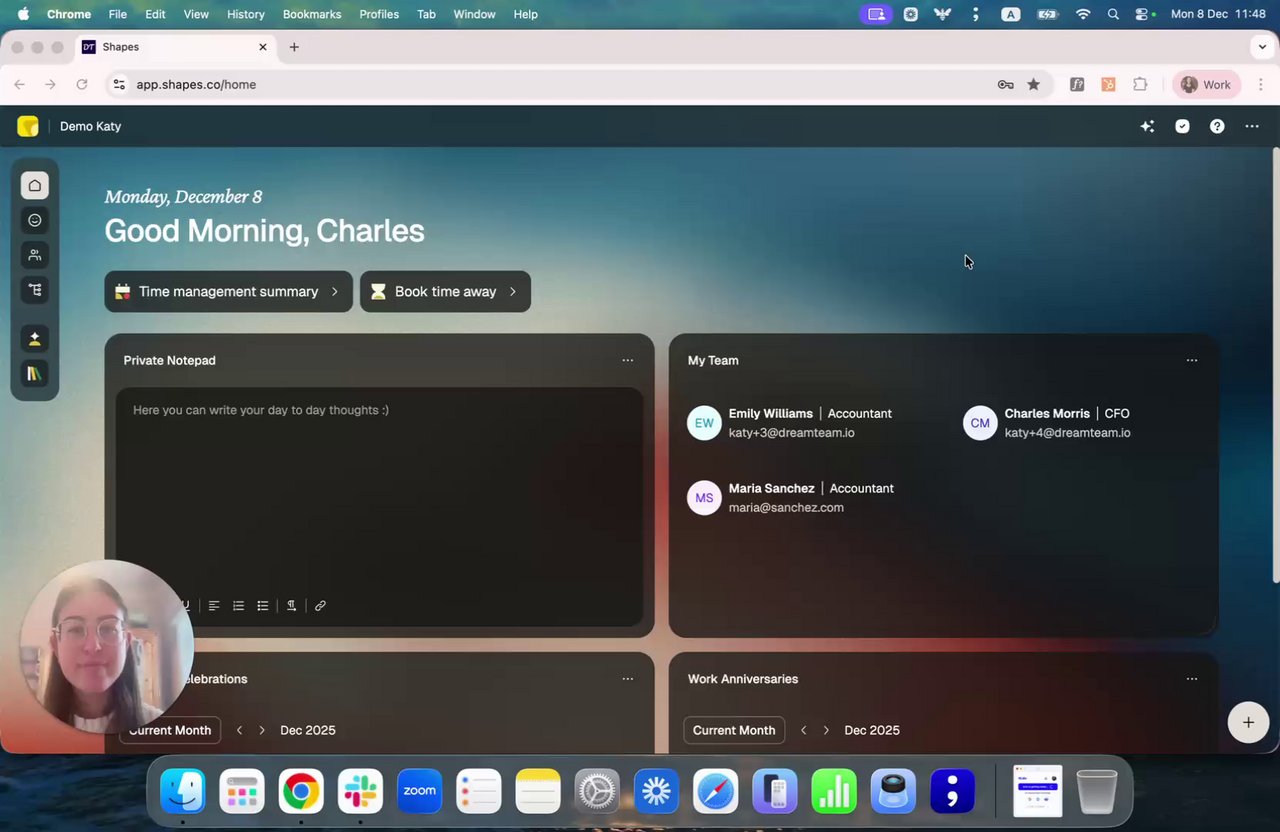Click align text icon in notepad toolbar

[214, 606]
